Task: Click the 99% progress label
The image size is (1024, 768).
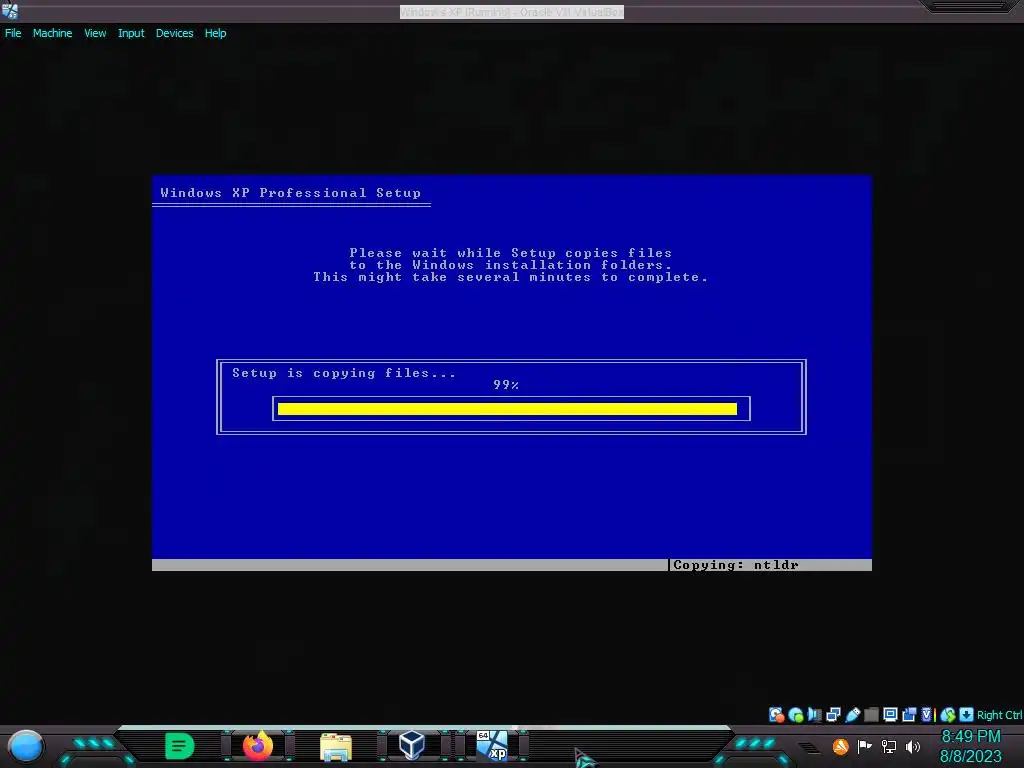Action: click(506, 385)
